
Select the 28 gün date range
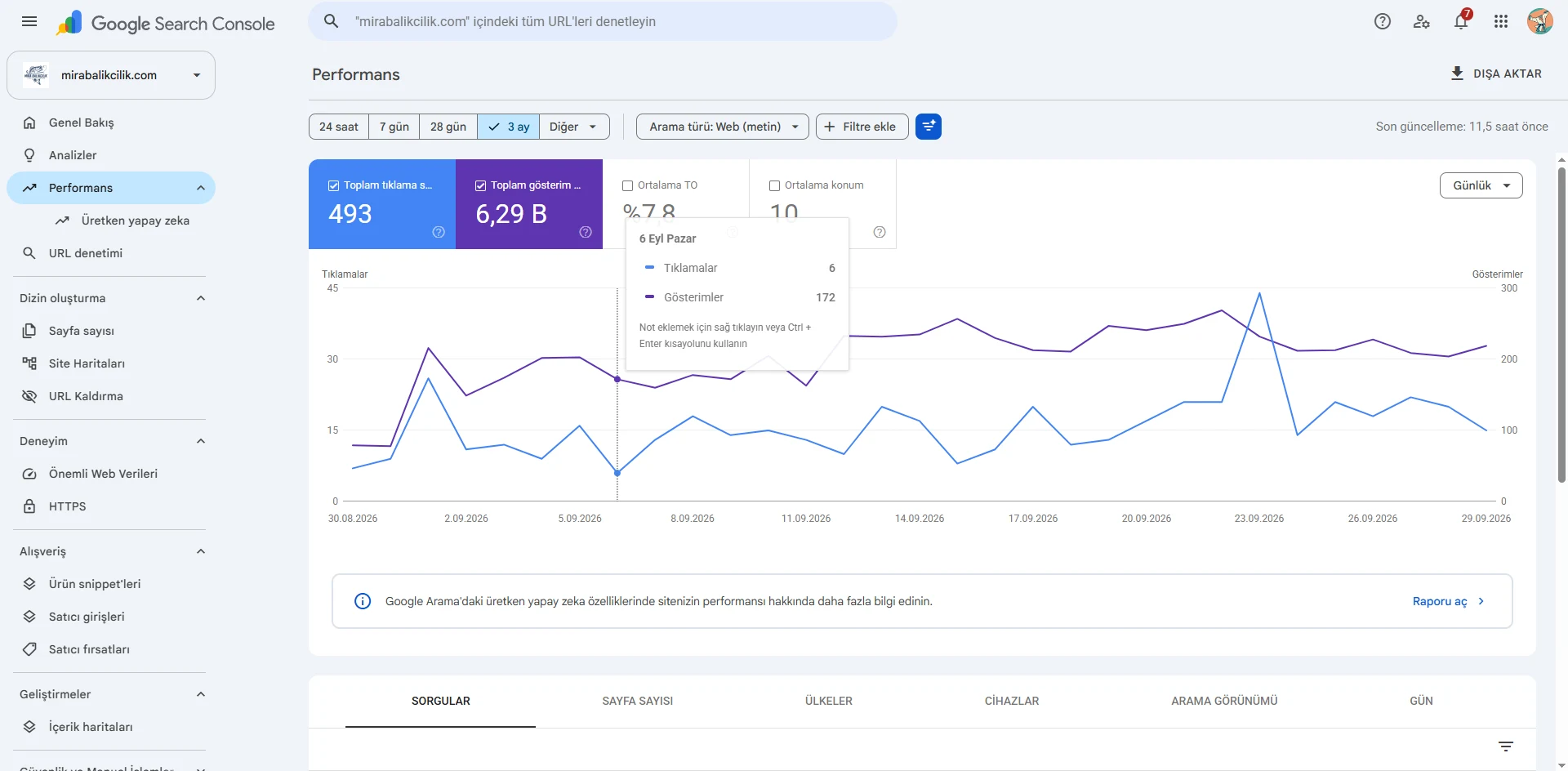(448, 127)
